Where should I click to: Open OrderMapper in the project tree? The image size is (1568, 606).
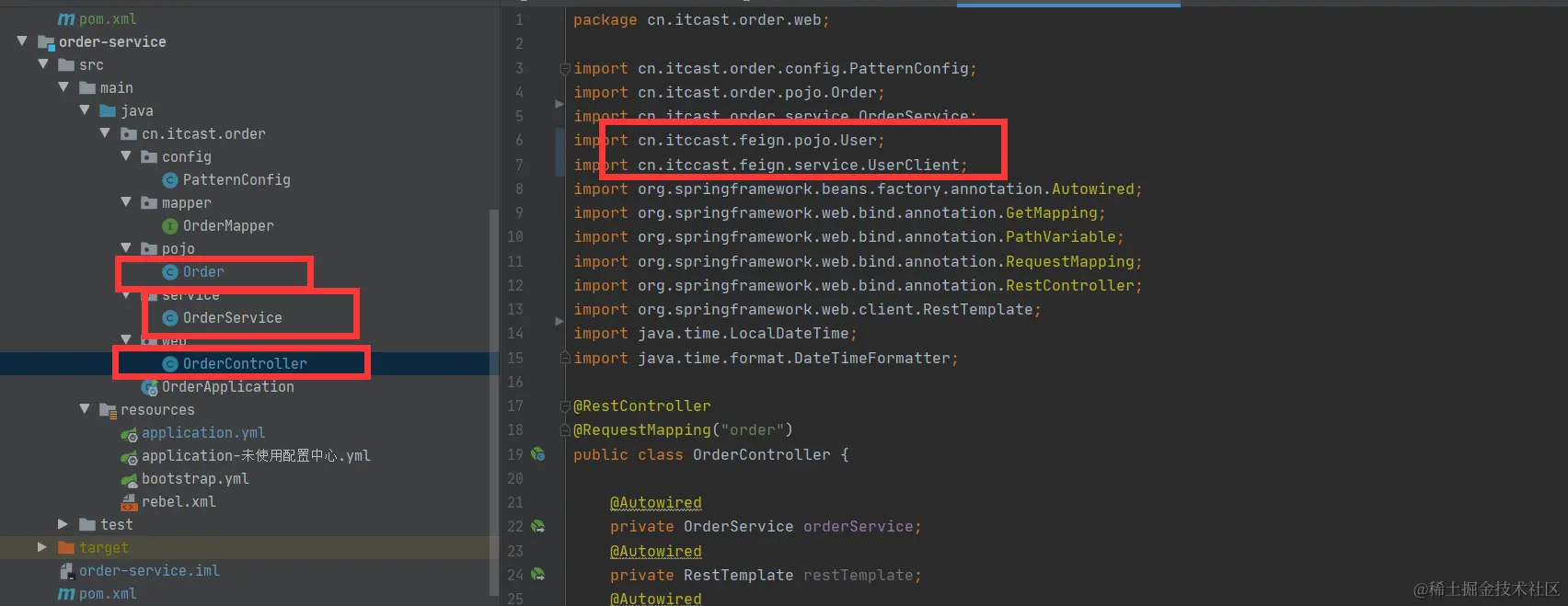[x=228, y=226]
